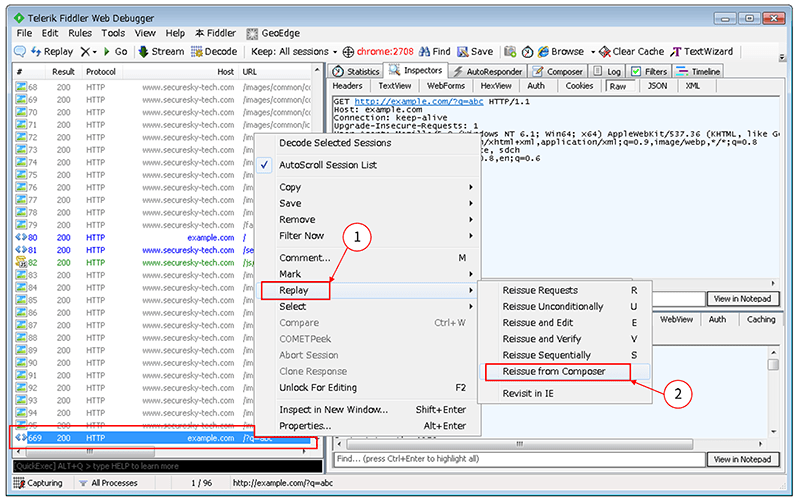Click the response pane vertical scrollbar thumb
The height and width of the screenshot is (502, 800).
[773, 364]
